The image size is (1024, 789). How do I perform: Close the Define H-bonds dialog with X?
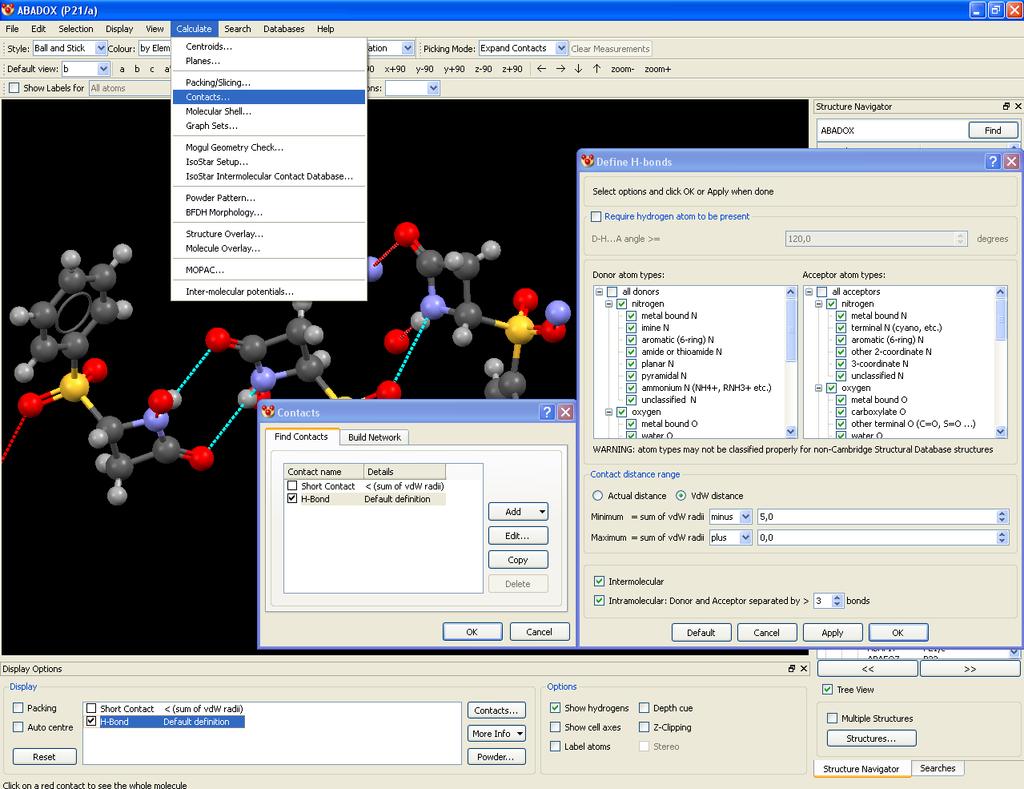(1012, 161)
